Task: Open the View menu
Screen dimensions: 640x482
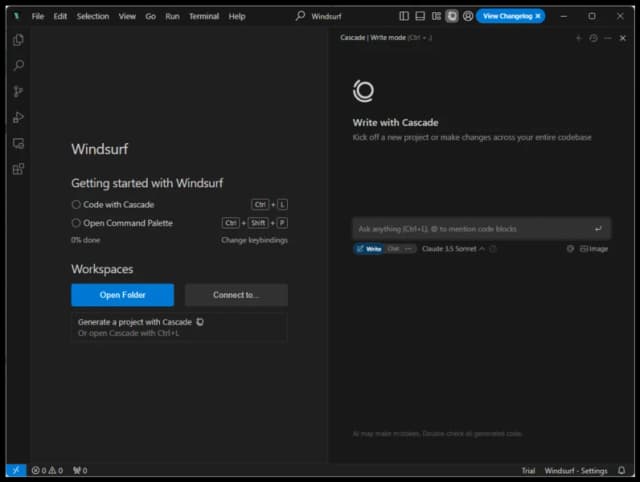Action: (x=127, y=16)
